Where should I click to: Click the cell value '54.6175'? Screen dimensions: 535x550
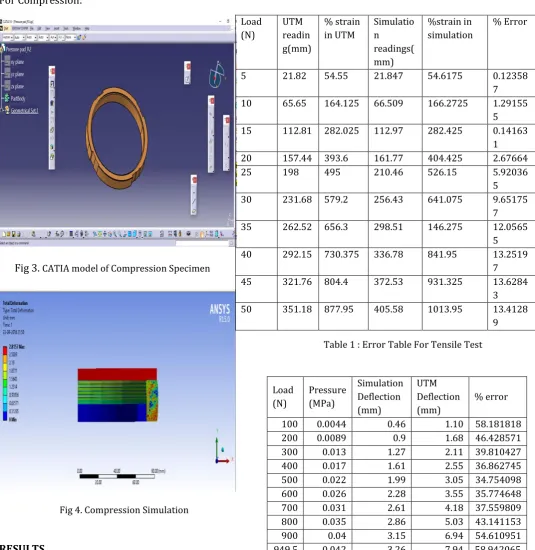coord(445,76)
